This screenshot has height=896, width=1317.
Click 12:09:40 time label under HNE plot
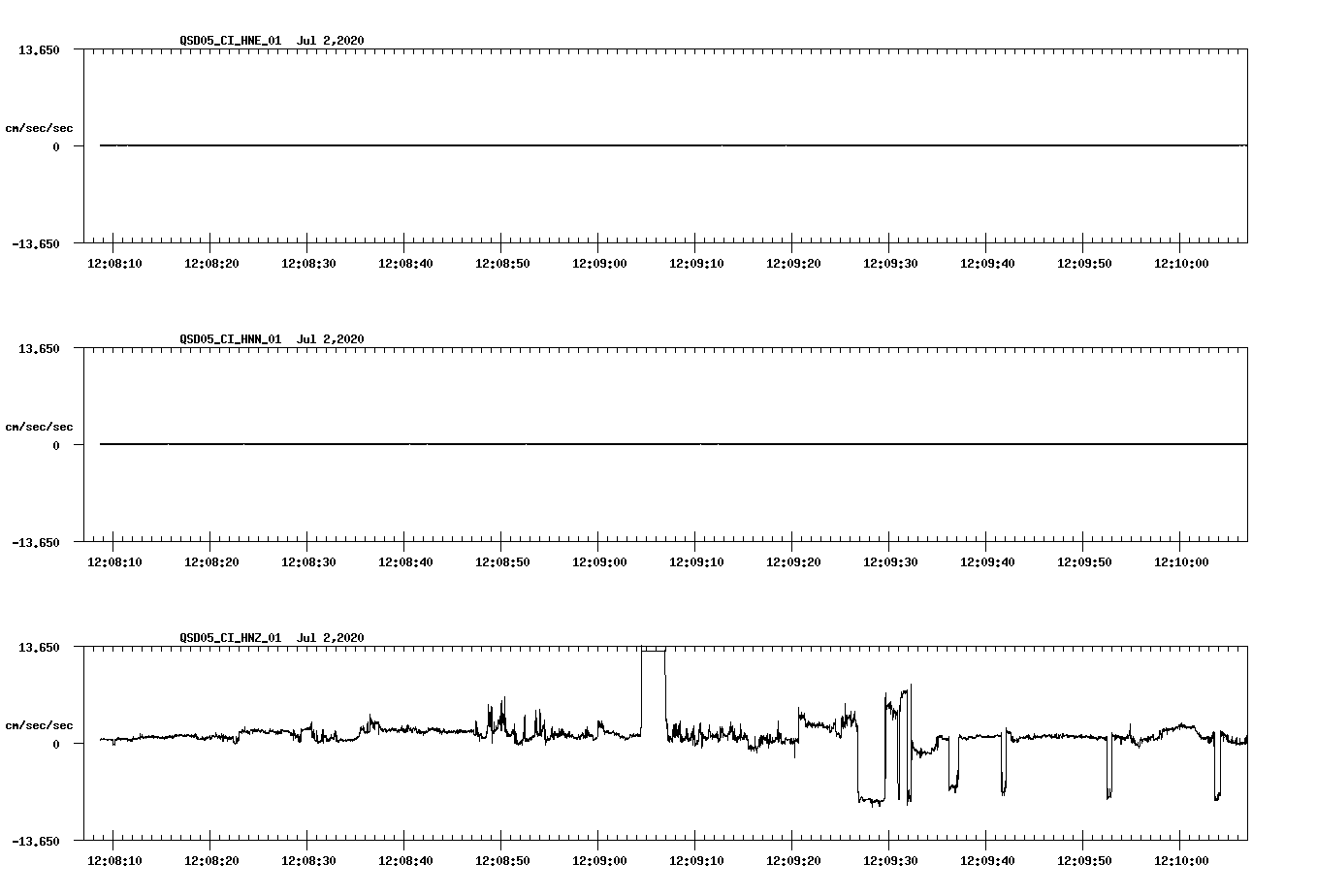(987, 264)
